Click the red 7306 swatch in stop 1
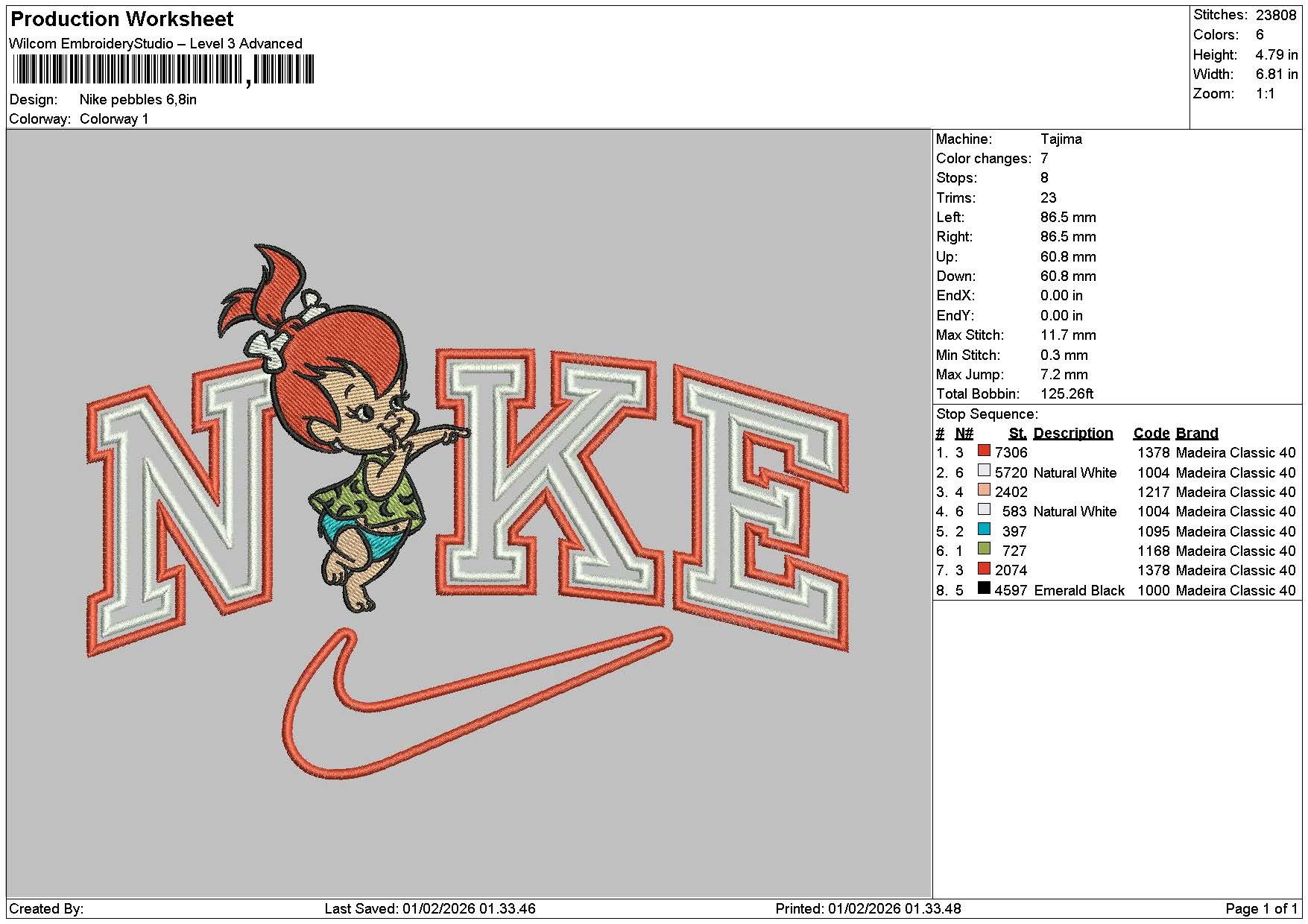Image resolution: width=1308 pixels, height=924 pixels. 984,451
